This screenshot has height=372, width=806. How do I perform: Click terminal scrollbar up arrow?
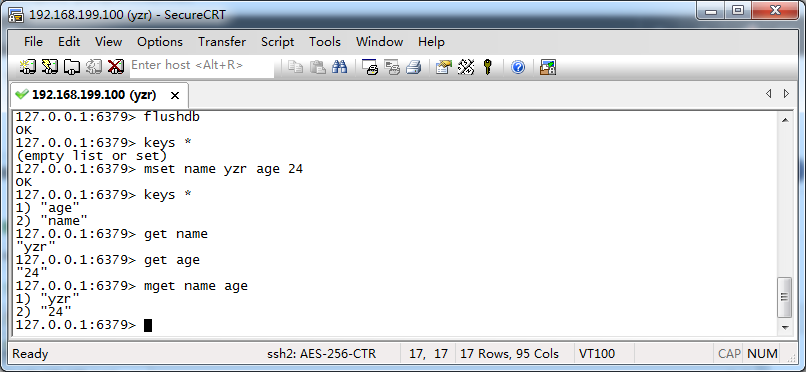(785, 120)
